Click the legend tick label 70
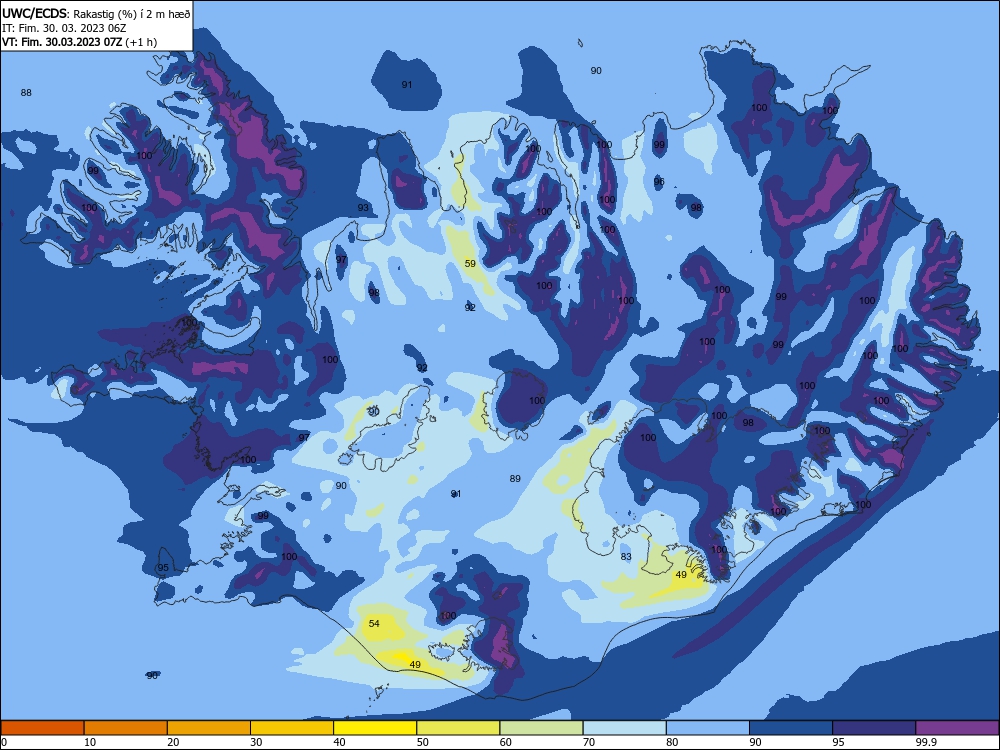 (x=589, y=742)
